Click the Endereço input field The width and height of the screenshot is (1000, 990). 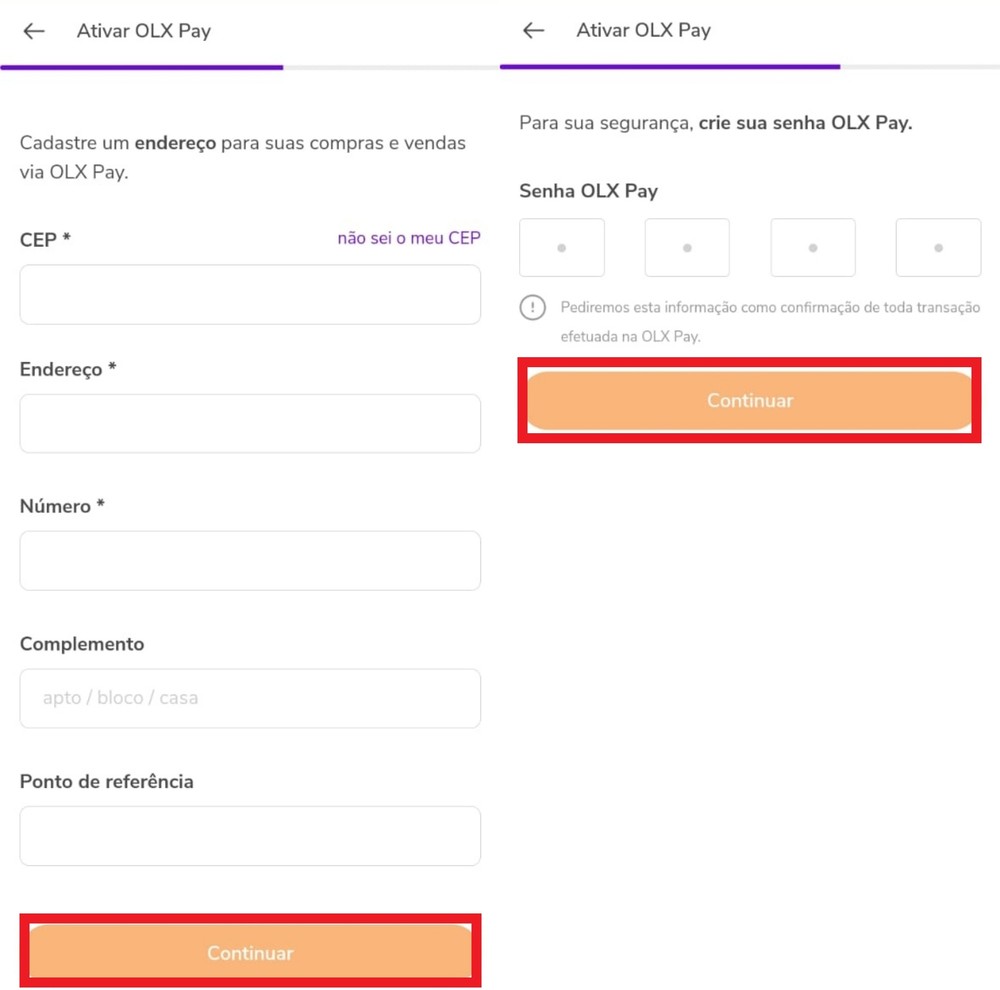[250, 423]
